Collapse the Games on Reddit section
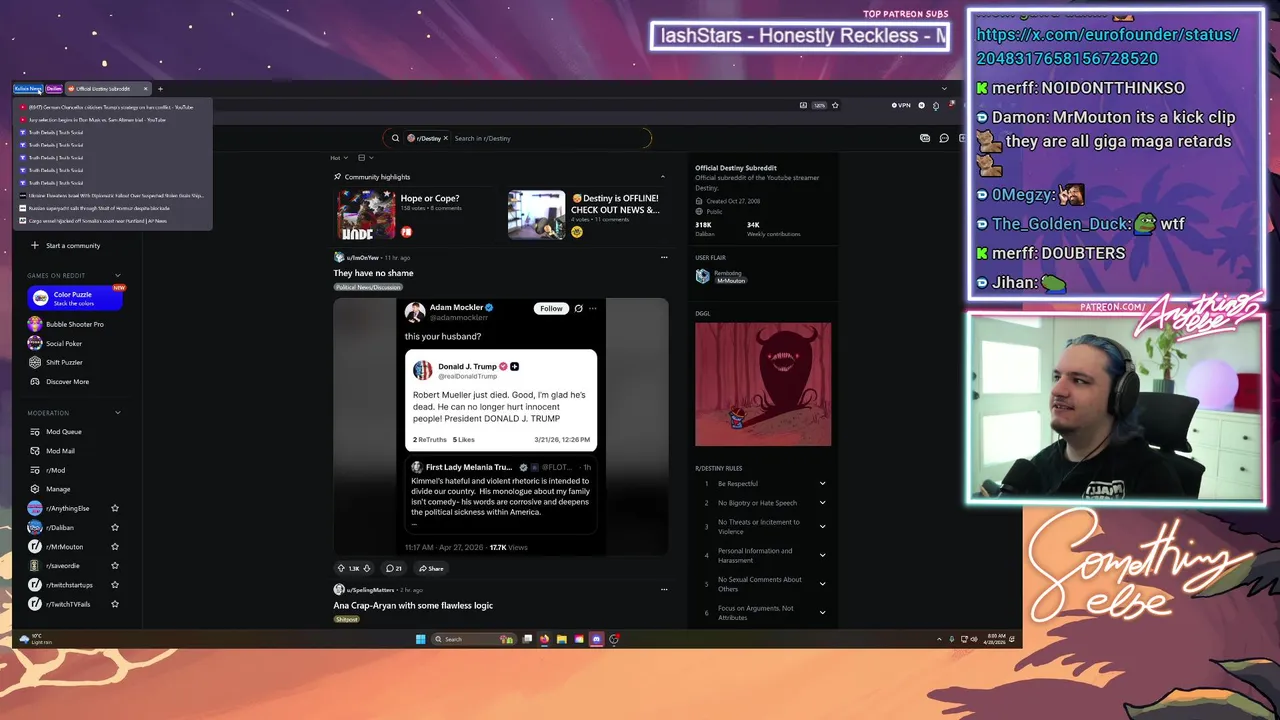The width and height of the screenshot is (1280, 720). [x=117, y=275]
